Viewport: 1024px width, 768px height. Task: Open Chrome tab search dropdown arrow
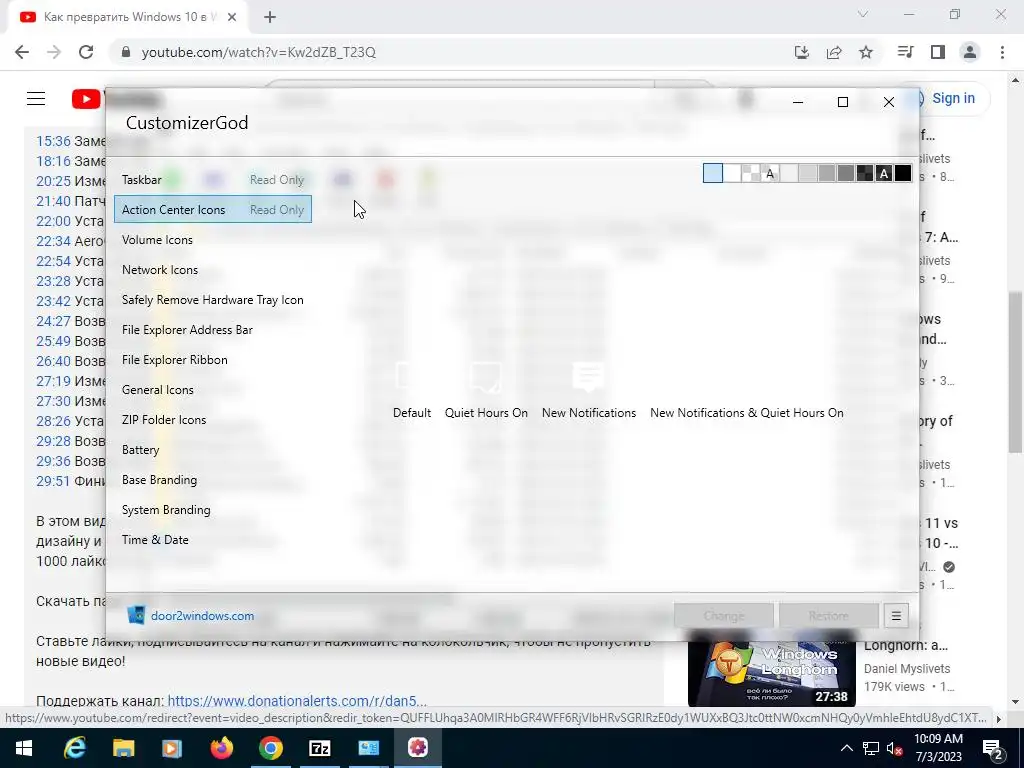point(863,14)
